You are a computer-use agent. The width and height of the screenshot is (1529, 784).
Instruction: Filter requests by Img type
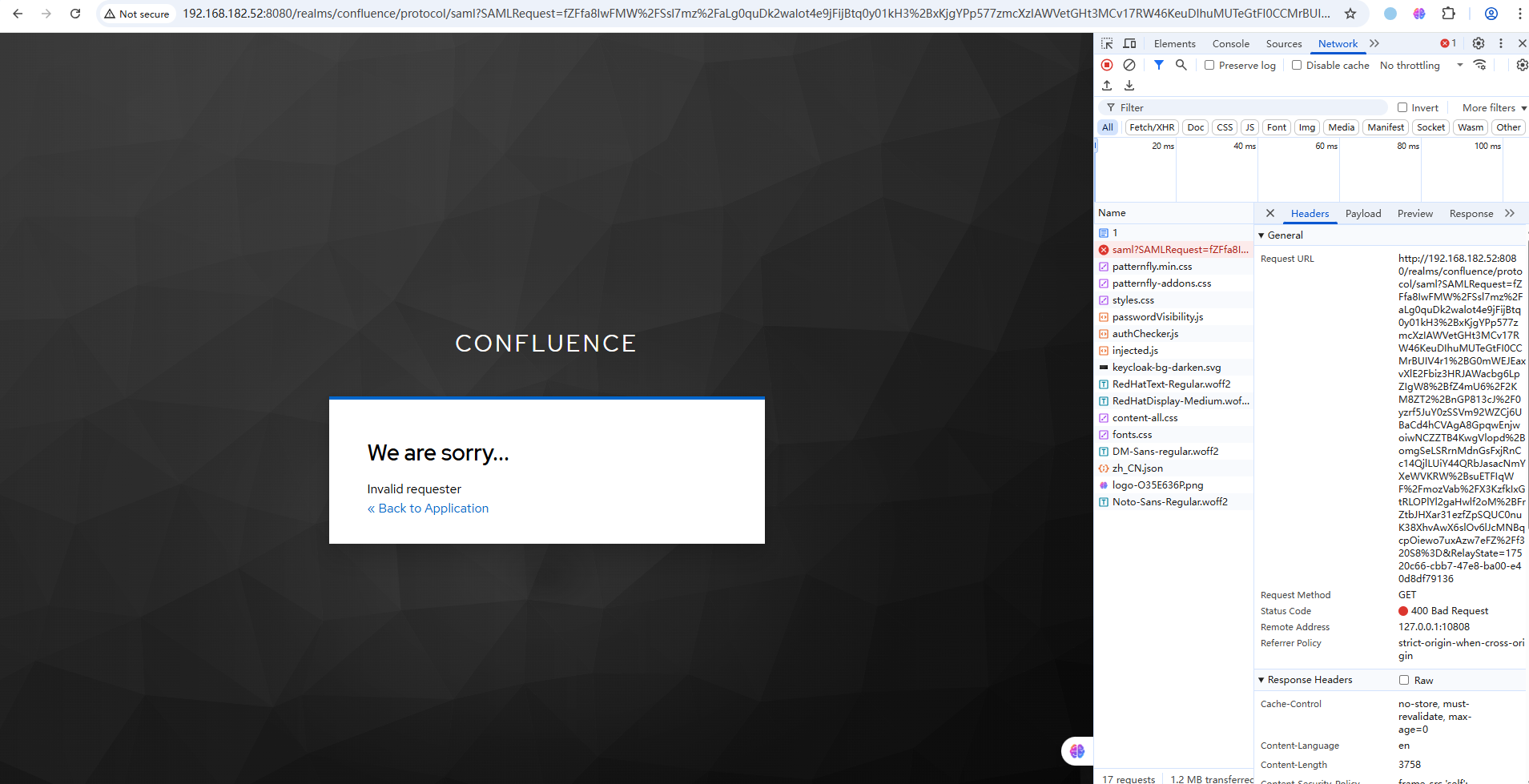point(1307,127)
